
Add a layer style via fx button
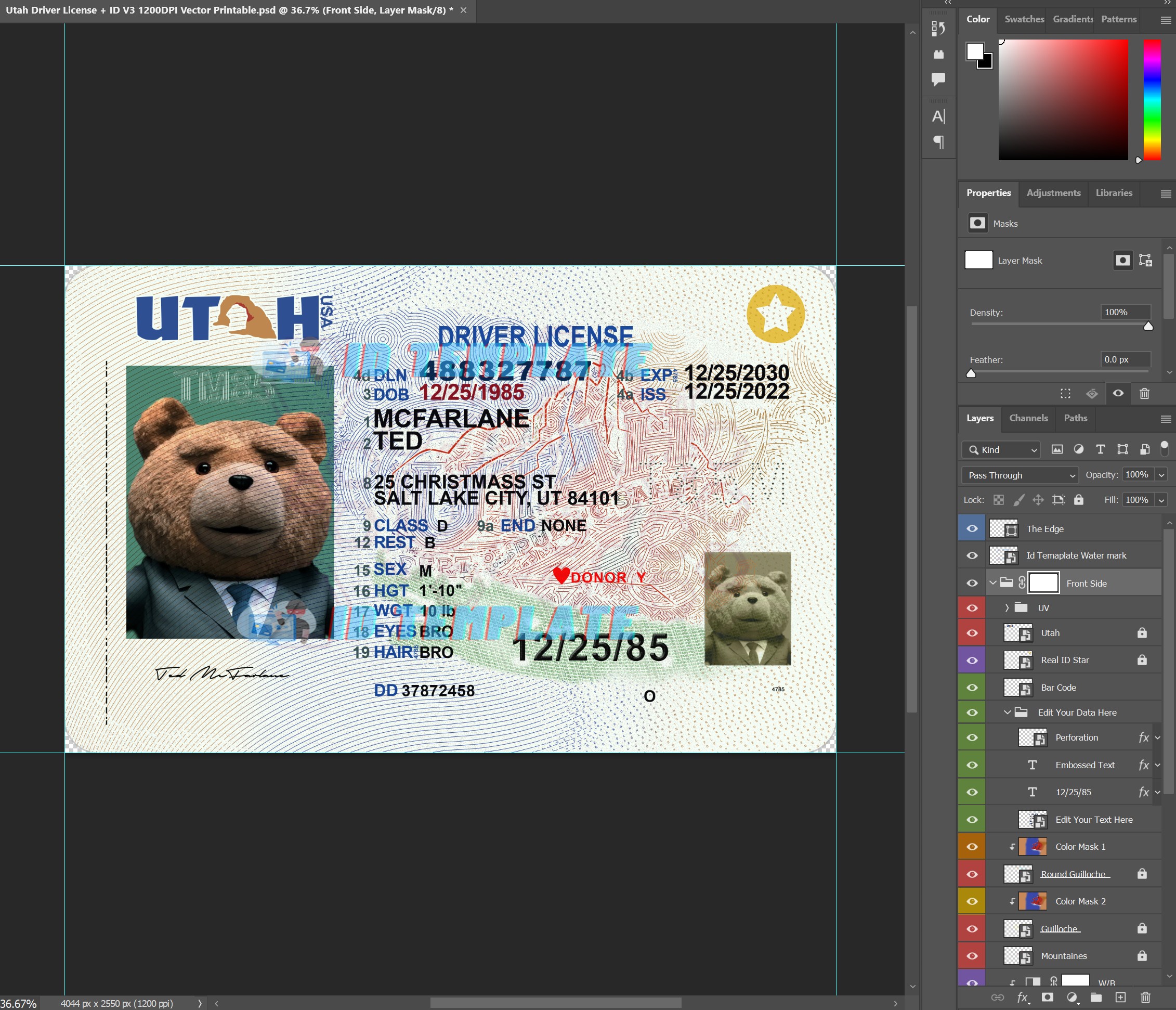tap(1022, 998)
